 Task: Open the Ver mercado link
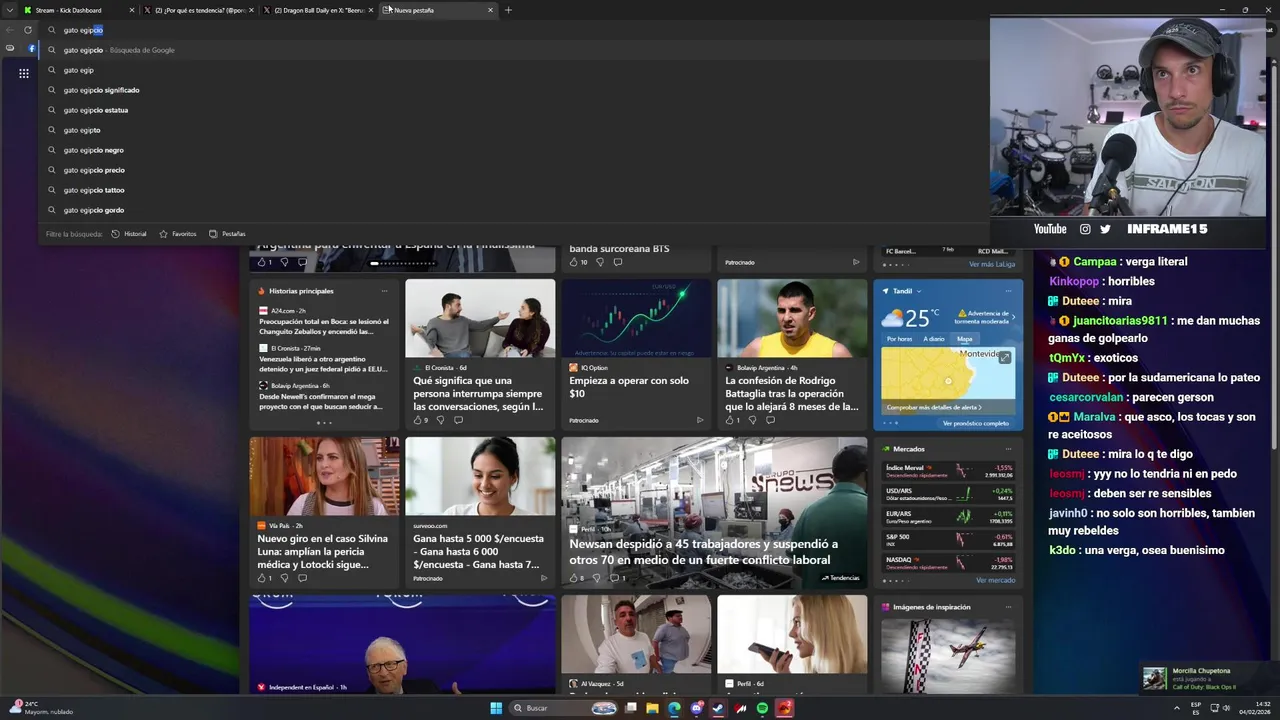(x=995, y=580)
